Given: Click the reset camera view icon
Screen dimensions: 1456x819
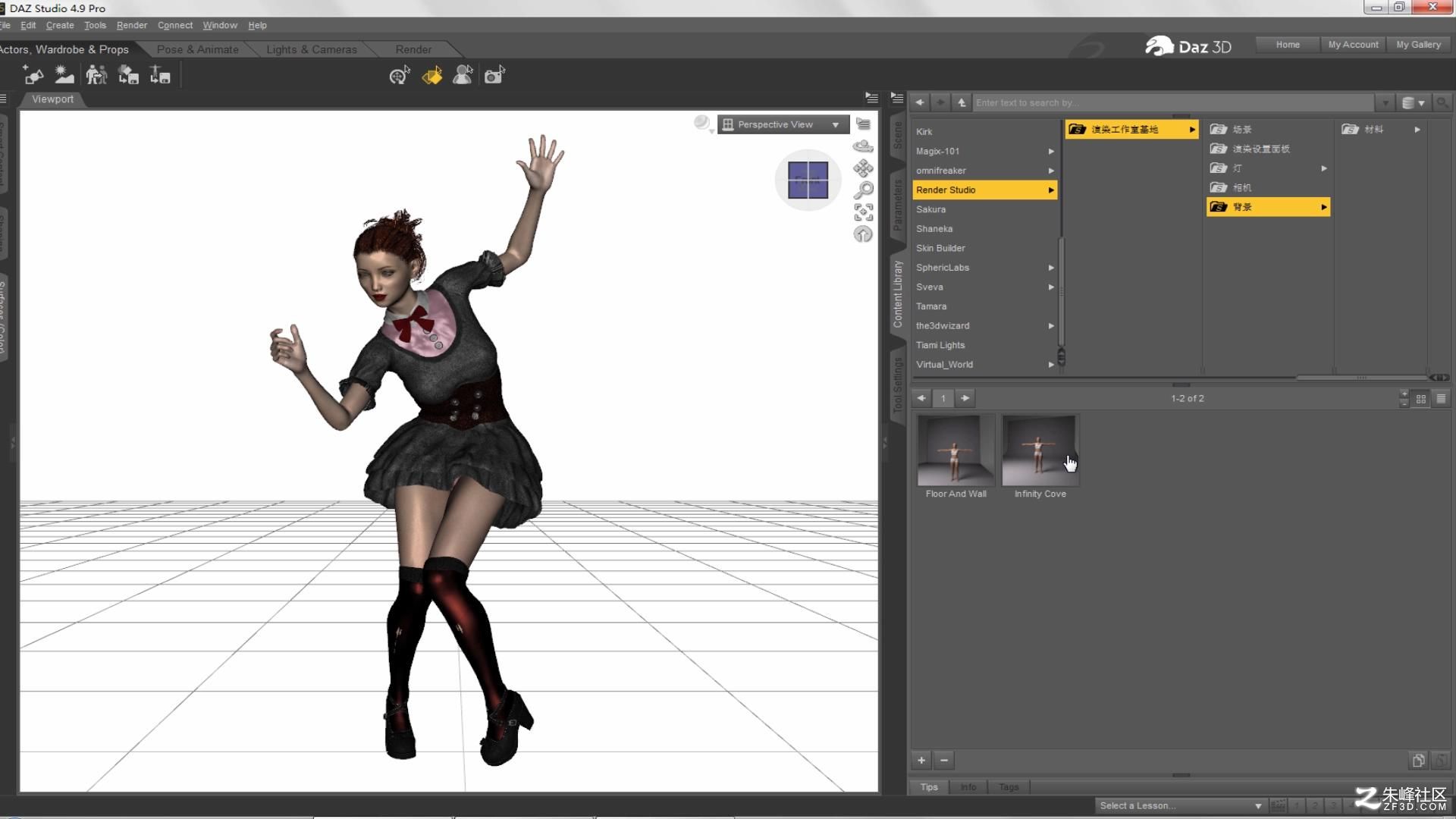Looking at the screenshot, I should point(863,234).
